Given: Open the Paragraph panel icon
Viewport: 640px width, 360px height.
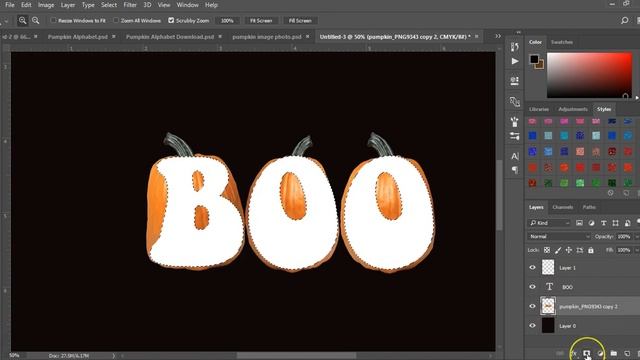Looking at the screenshot, I should click(515, 170).
